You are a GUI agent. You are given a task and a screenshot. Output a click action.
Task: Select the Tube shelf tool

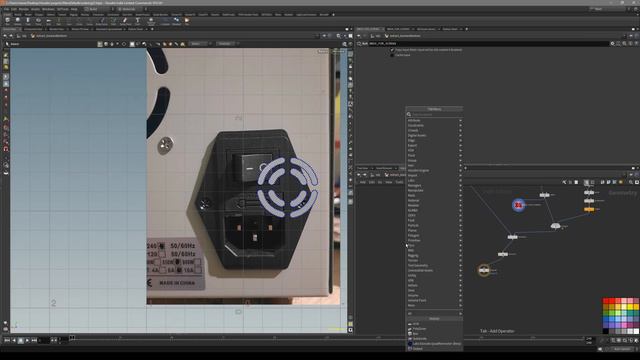[x=28, y=21]
